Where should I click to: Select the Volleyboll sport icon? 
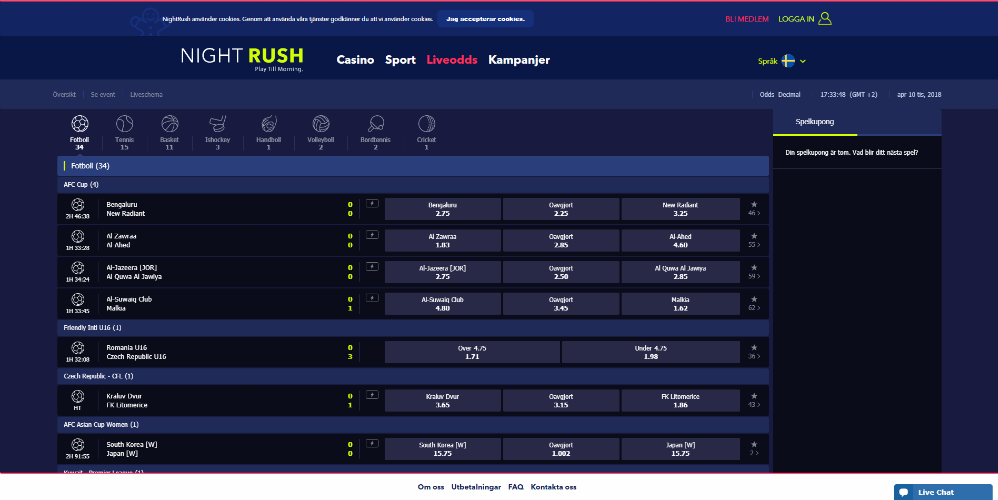click(321, 123)
